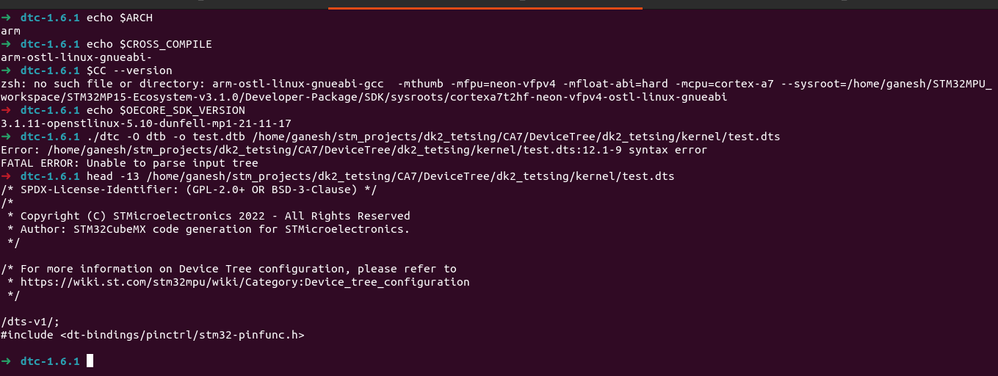Image resolution: width=998 pixels, height=376 pixels.
Task: Click the #include stm32-pinfunc.h line
Action: [x=152, y=335]
